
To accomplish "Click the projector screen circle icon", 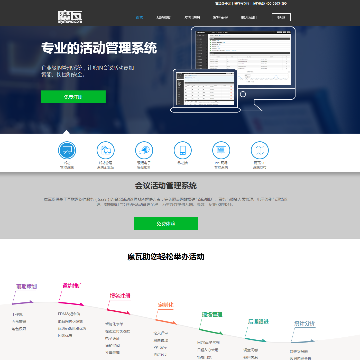I will click(221, 150).
